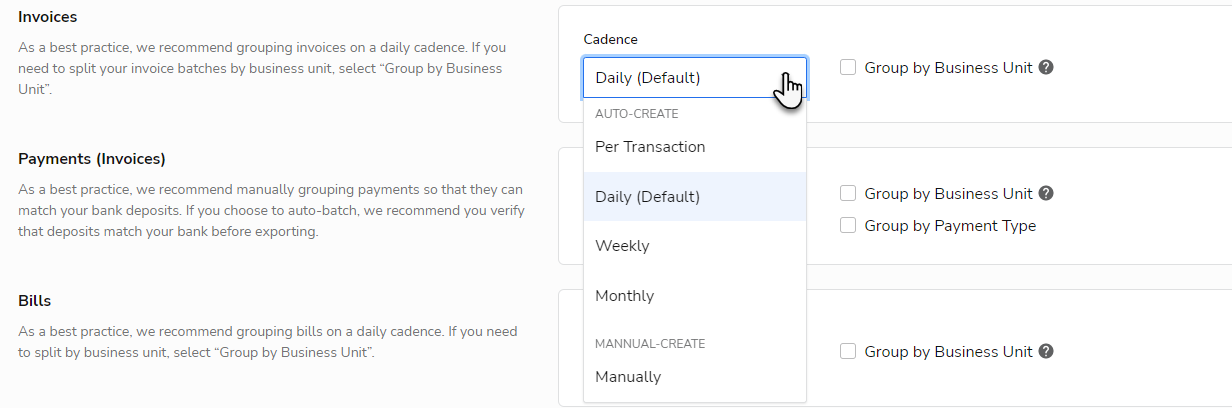The image size is (1232, 408).
Task: Click the Payments (Invoices) section heading
Action: click(x=91, y=159)
